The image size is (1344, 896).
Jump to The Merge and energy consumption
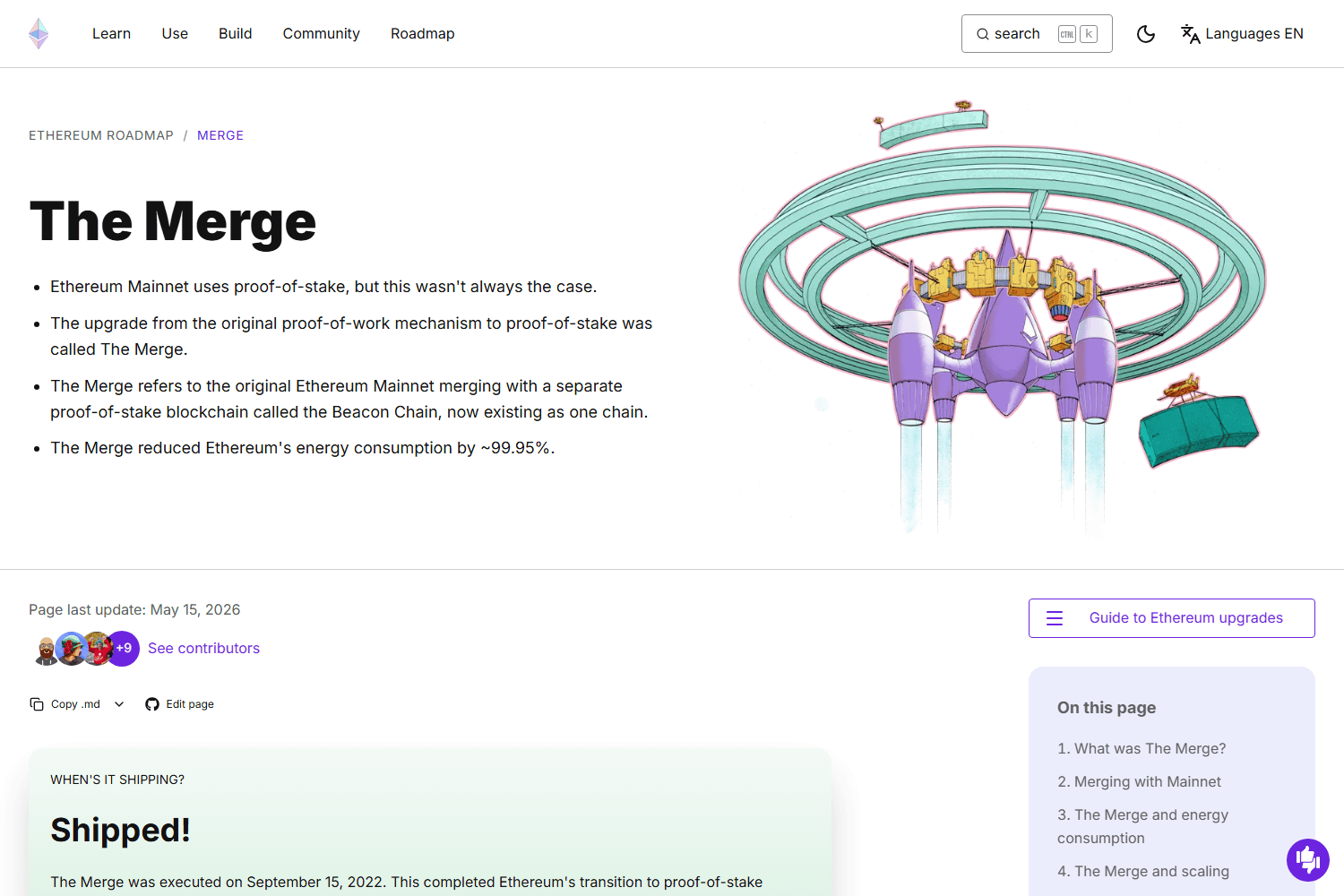pyautogui.click(x=1142, y=826)
